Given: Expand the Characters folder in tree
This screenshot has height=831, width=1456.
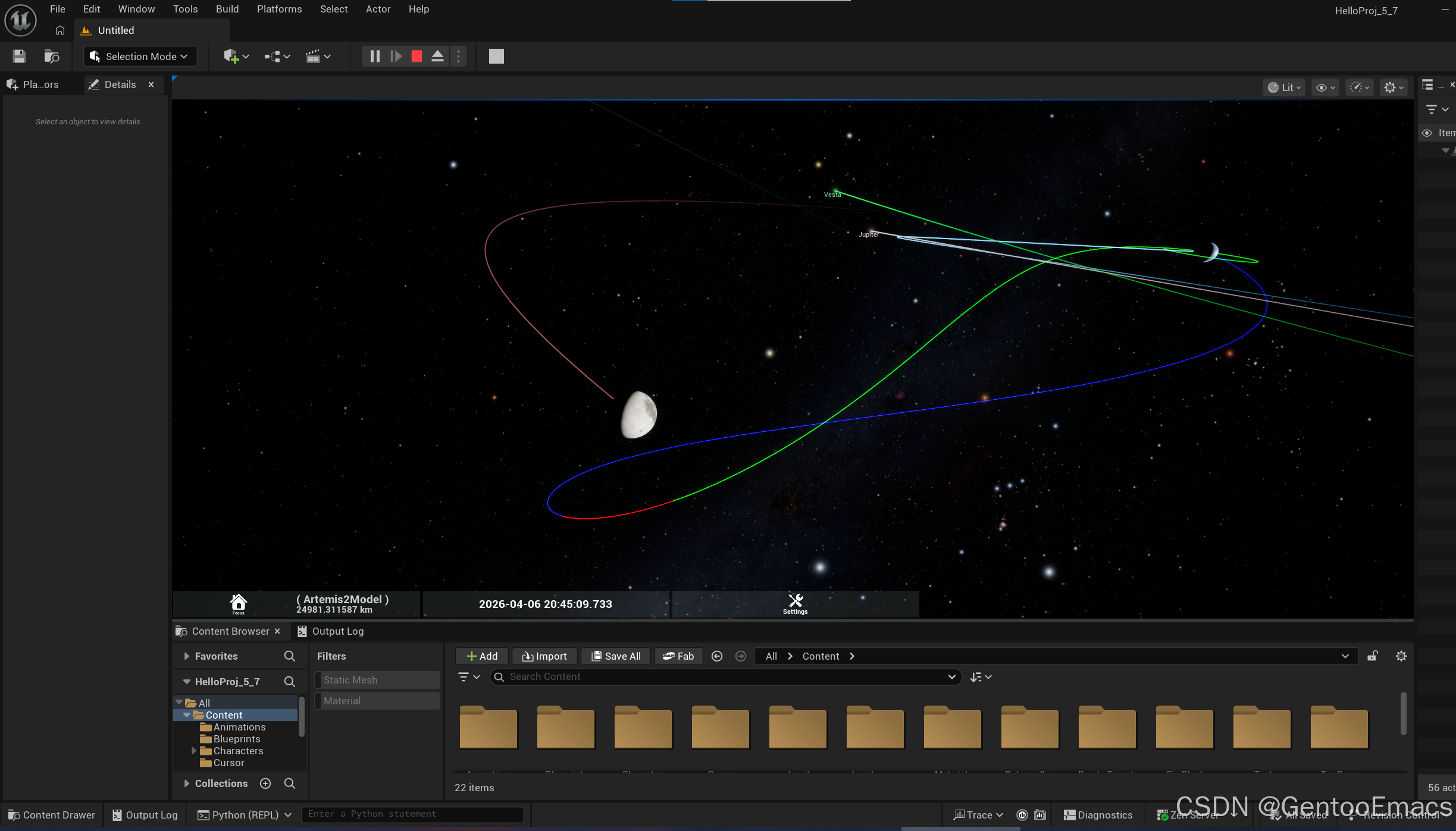Looking at the screenshot, I should [194, 751].
